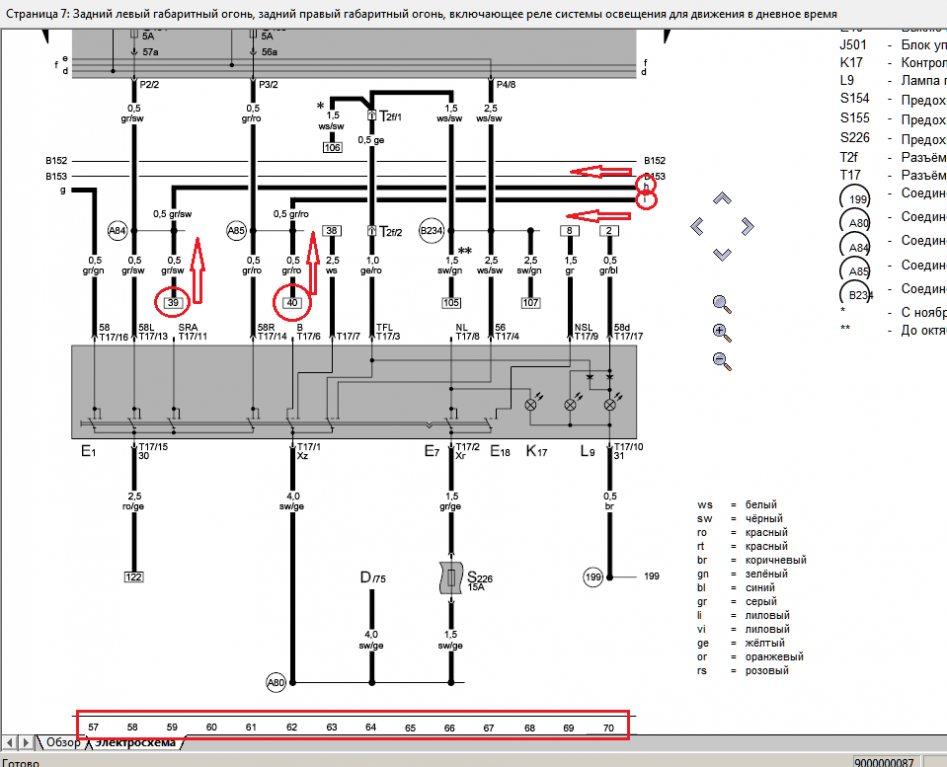Open boxed reference 106 on the ws/sw wire
Viewport: 947px width, 767px height.
(x=333, y=148)
